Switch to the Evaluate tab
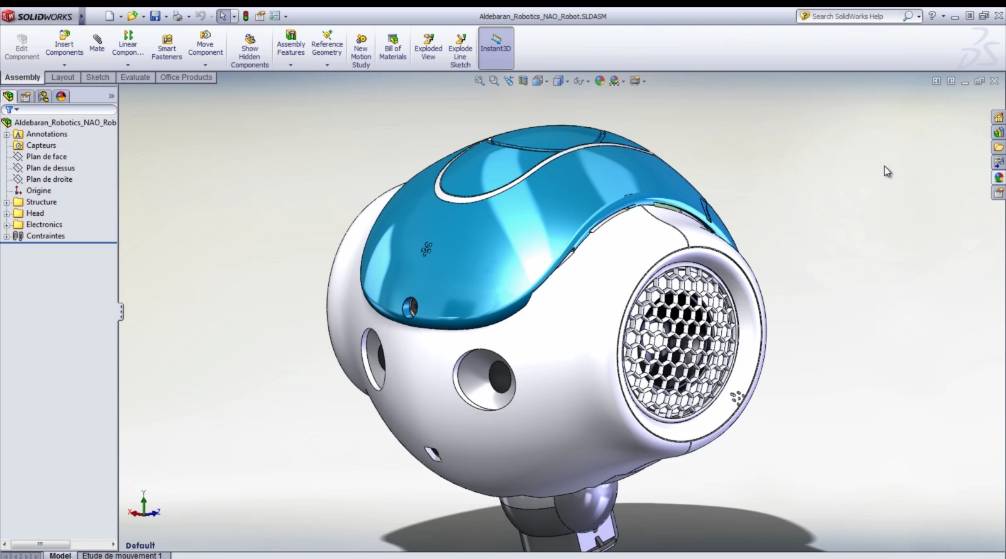1006x559 pixels. (x=135, y=77)
